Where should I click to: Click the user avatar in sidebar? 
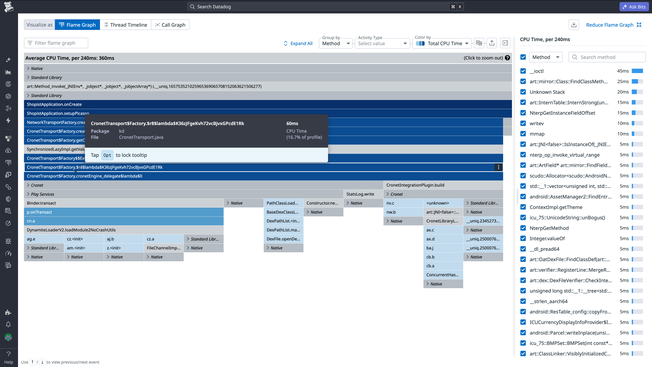8,337
